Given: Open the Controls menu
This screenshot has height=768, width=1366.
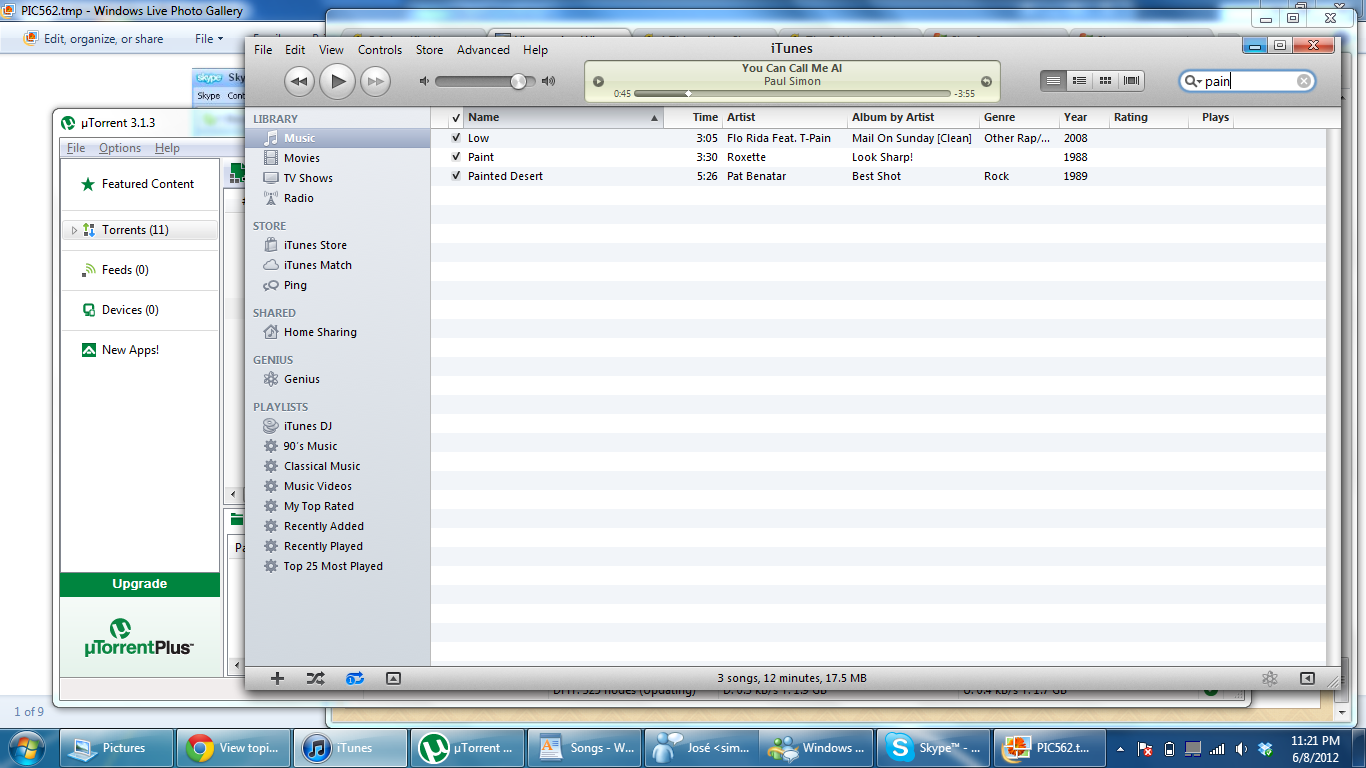Looking at the screenshot, I should [x=380, y=50].
